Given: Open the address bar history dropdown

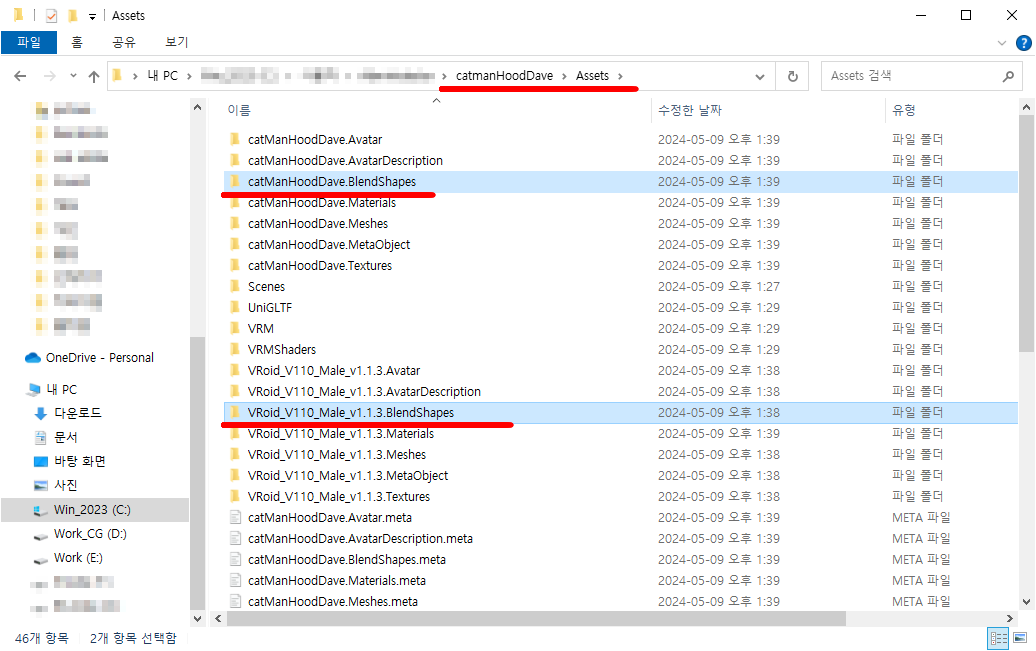Looking at the screenshot, I should coord(760,77).
